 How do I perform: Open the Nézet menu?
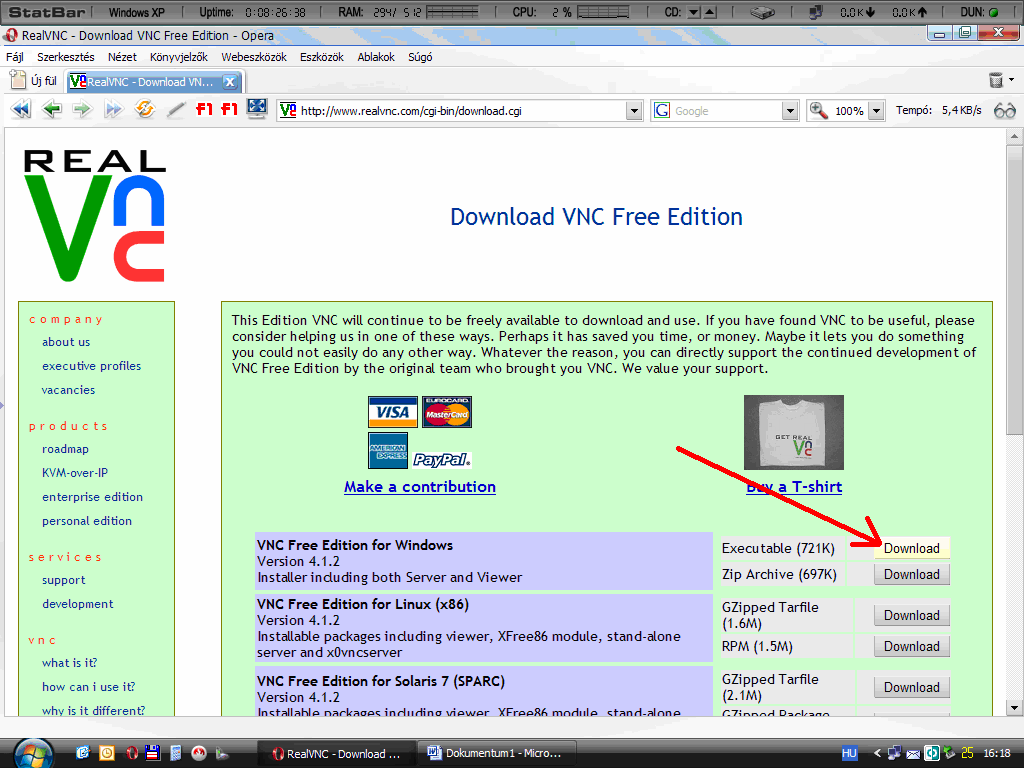coord(122,57)
